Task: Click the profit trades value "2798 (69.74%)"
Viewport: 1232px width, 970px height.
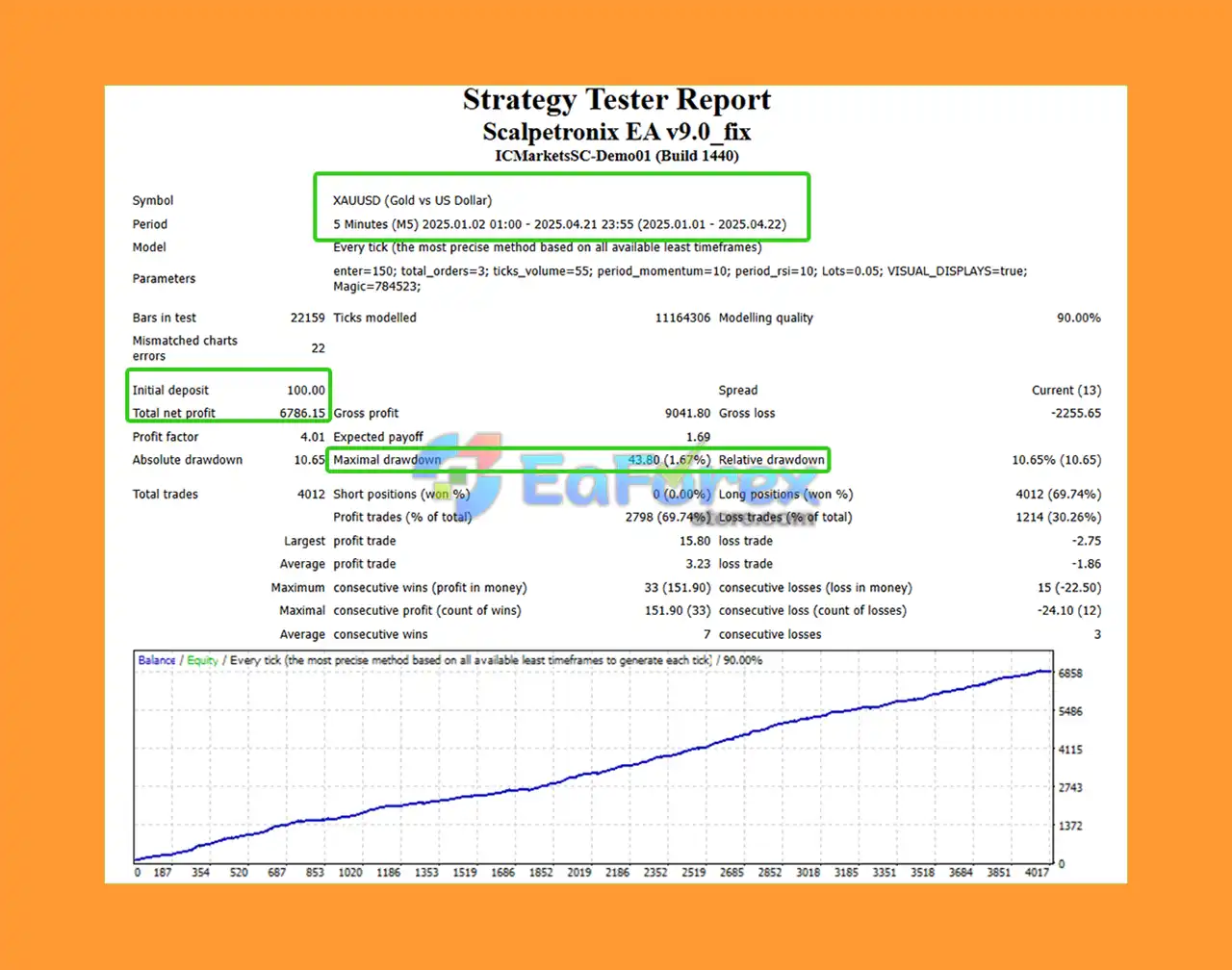Action: click(x=668, y=518)
